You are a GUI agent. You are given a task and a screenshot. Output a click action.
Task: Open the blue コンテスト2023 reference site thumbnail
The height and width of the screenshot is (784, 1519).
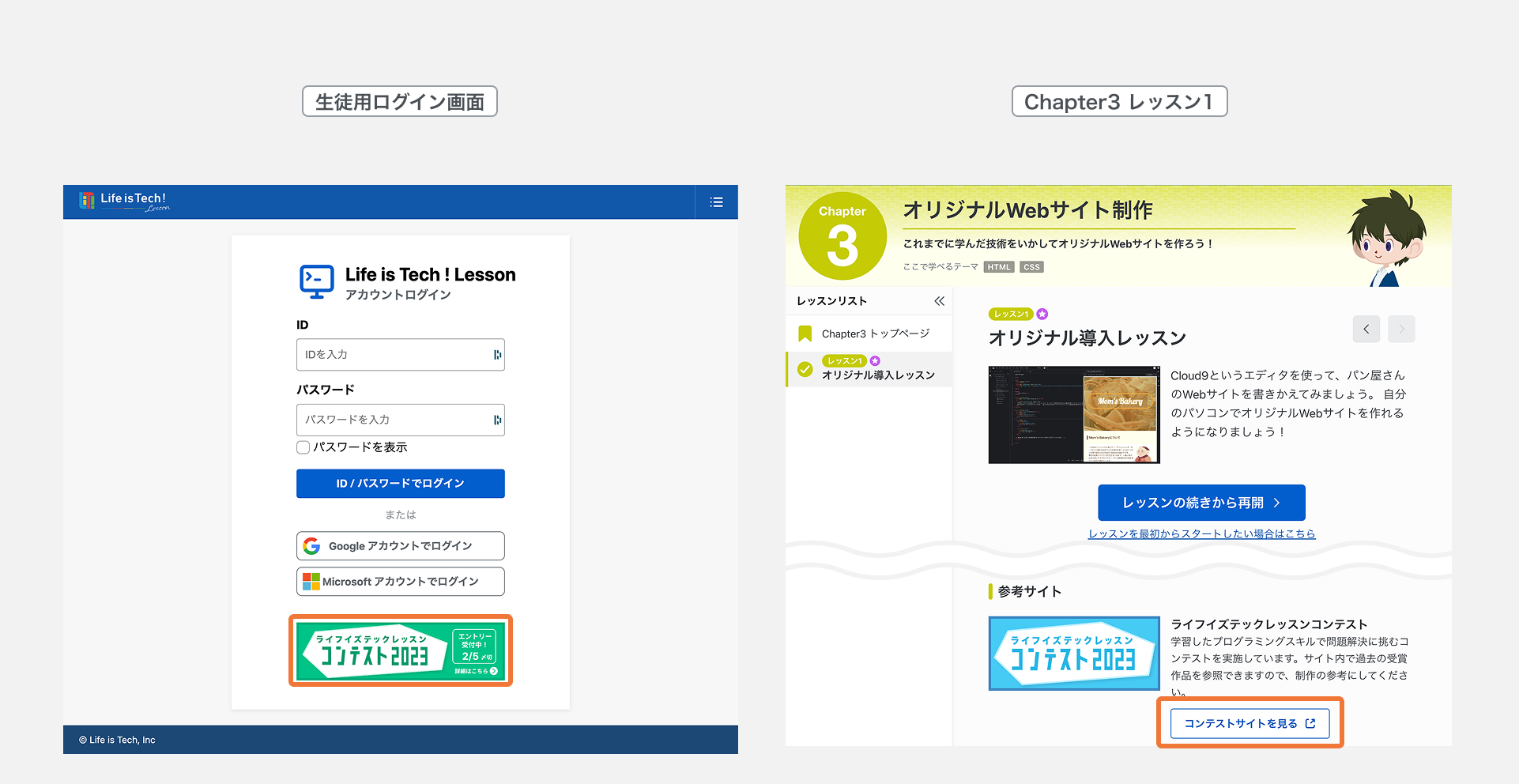click(x=1074, y=654)
